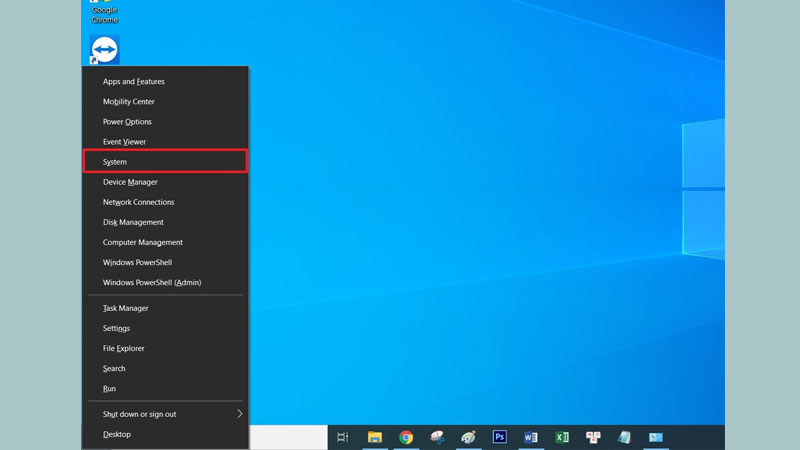Open Disk Management
The width and height of the screenshot is (800, 450).
point(133,222)
